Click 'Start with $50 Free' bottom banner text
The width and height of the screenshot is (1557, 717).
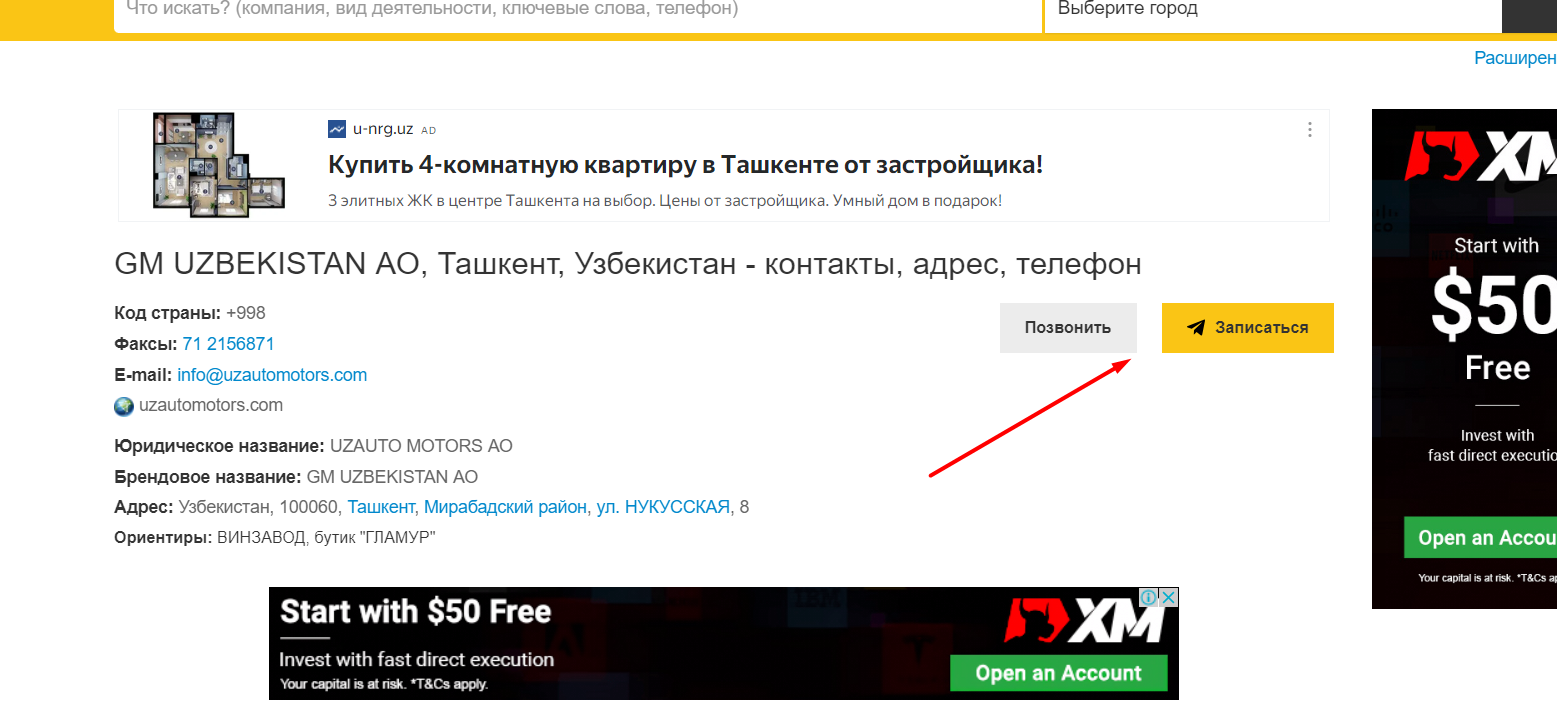(416, 611)
